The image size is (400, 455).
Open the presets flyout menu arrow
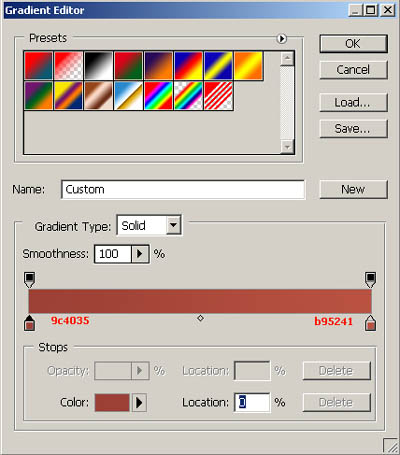click(282, 39)
